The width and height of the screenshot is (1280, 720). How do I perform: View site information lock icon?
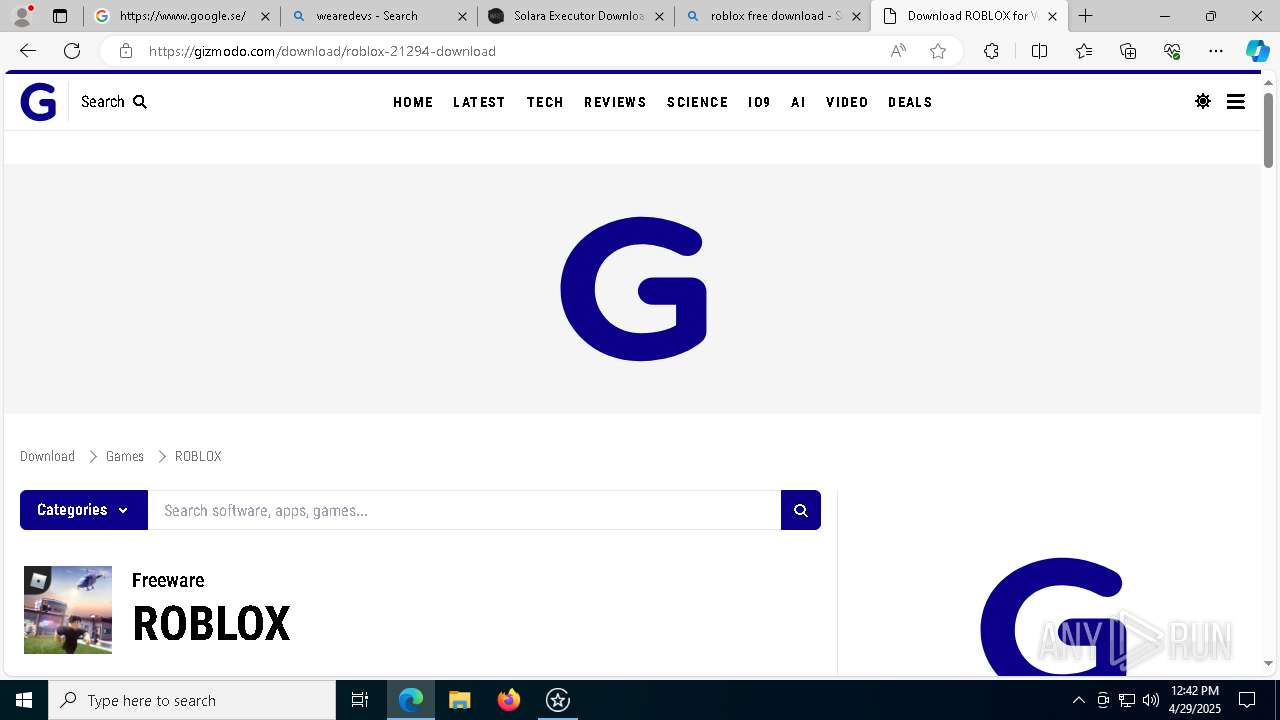[125, 51]
